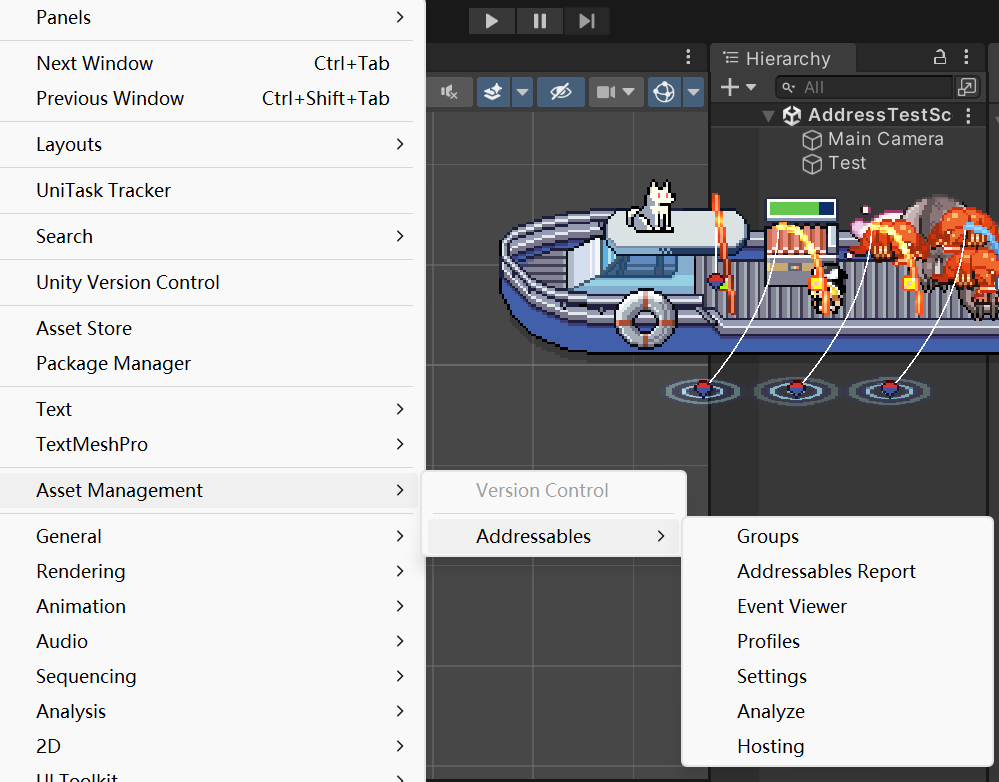Image resolution: width=999 pixels, height=782 pixels.
Task: Pause the editor with the pause button
Action: pyautogui.click(x=540, y=21)
